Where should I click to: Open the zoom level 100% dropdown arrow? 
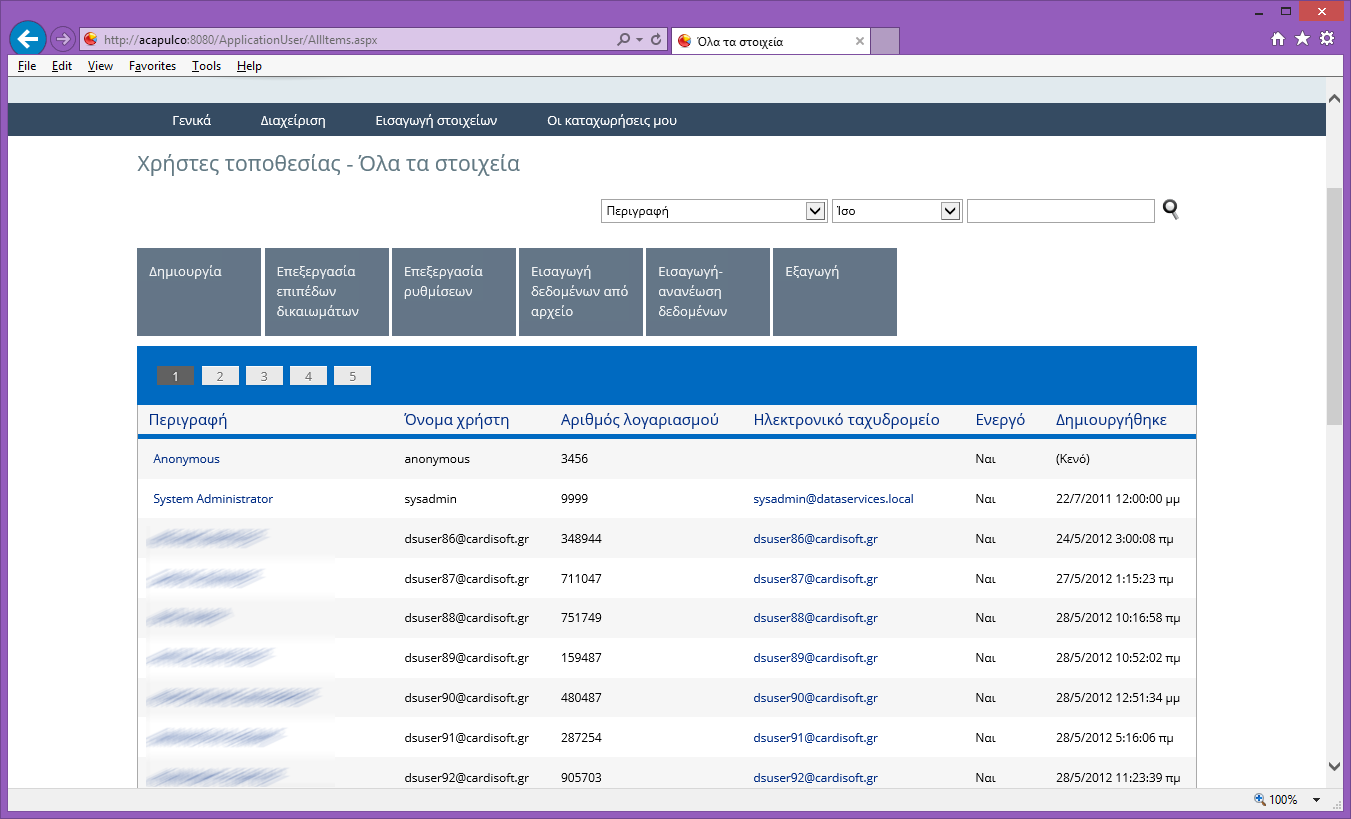pos(1316,800)
